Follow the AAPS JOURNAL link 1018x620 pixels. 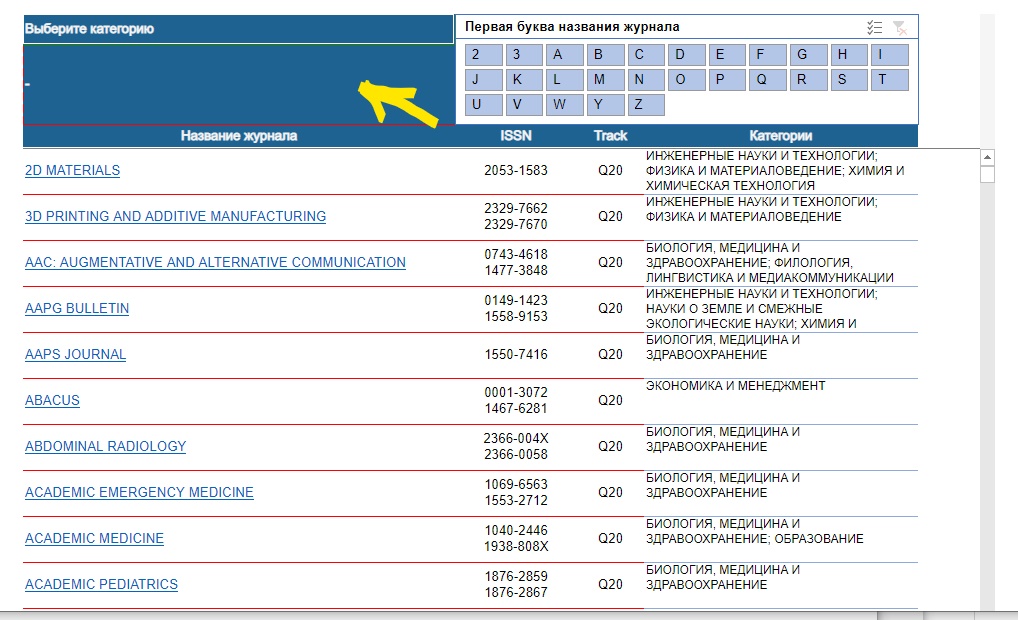(75, 354)
